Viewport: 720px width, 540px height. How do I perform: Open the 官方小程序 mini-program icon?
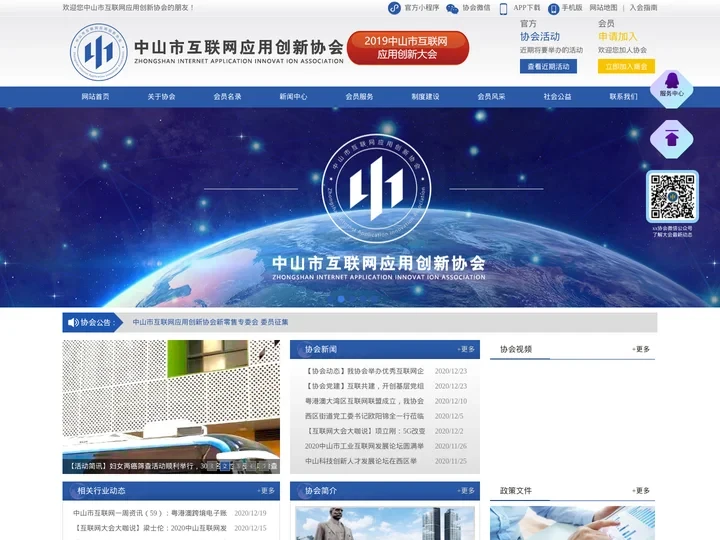click(394, 8)
